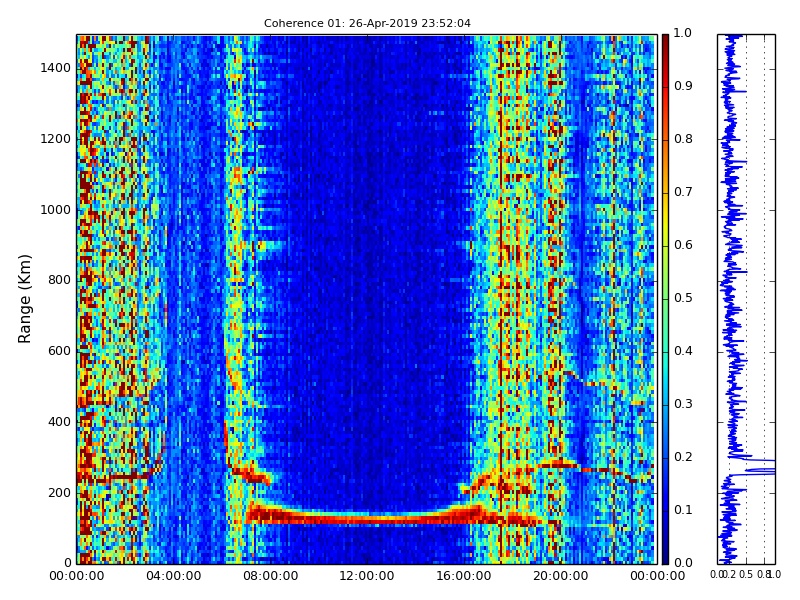Click the 0.0 colorbar tick label

[683, 563]
